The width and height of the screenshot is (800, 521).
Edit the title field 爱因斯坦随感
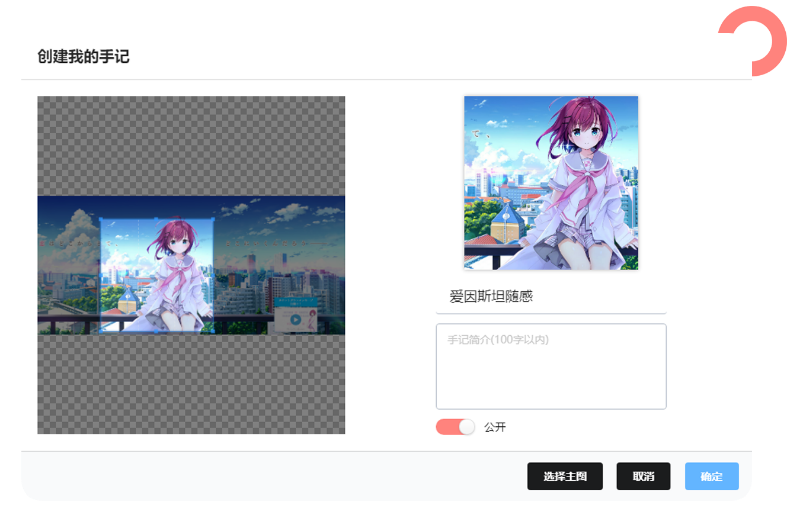(551, 297)
